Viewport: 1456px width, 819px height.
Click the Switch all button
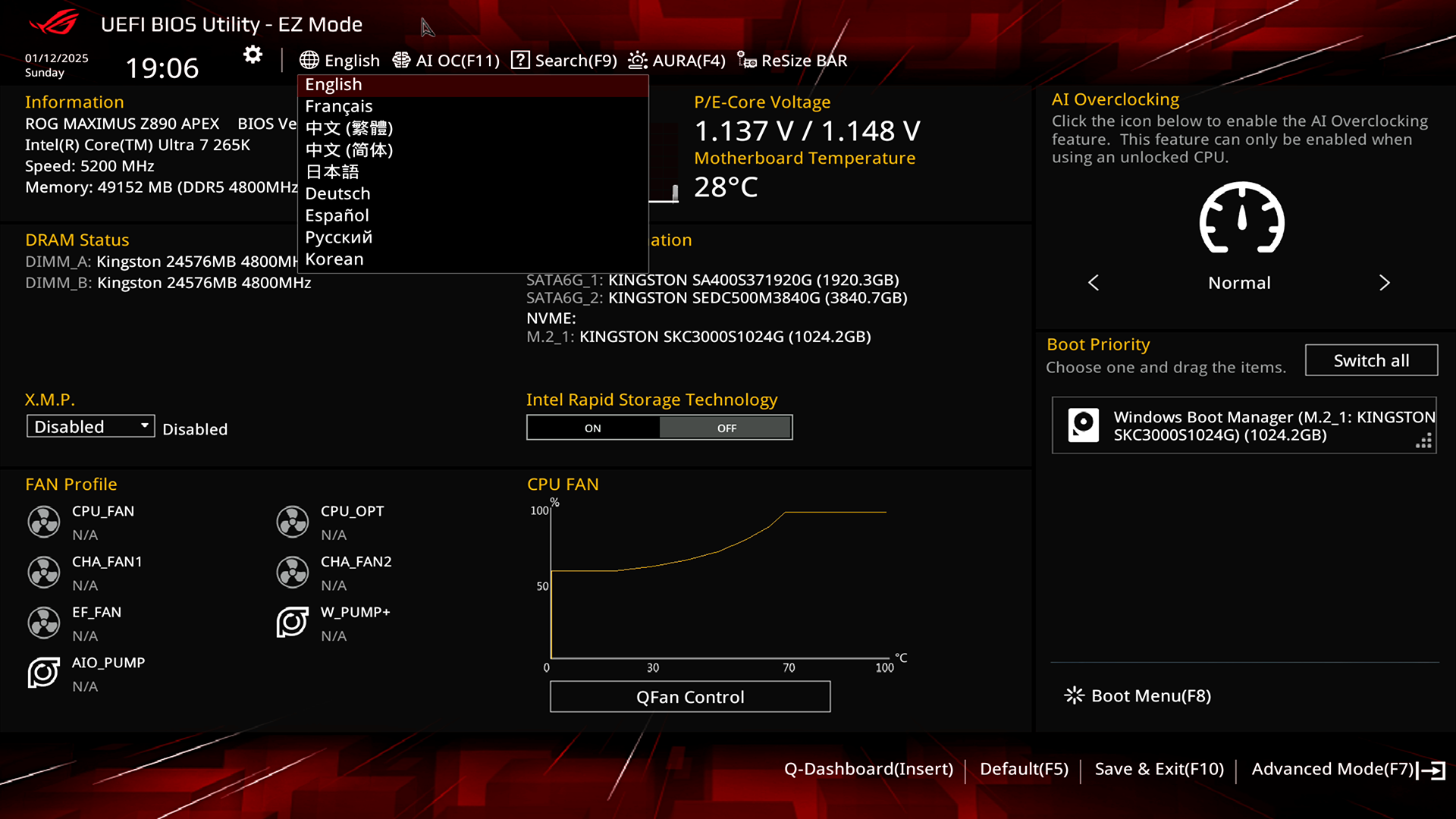coord(1370,360)
